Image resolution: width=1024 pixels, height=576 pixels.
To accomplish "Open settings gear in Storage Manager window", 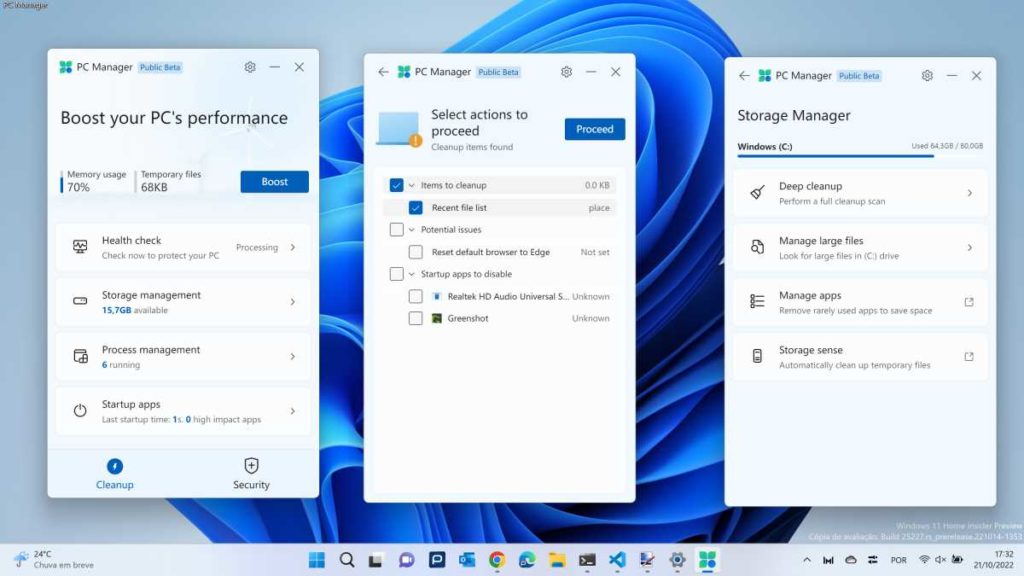I will pyautogui.click(x=927, y=76).
